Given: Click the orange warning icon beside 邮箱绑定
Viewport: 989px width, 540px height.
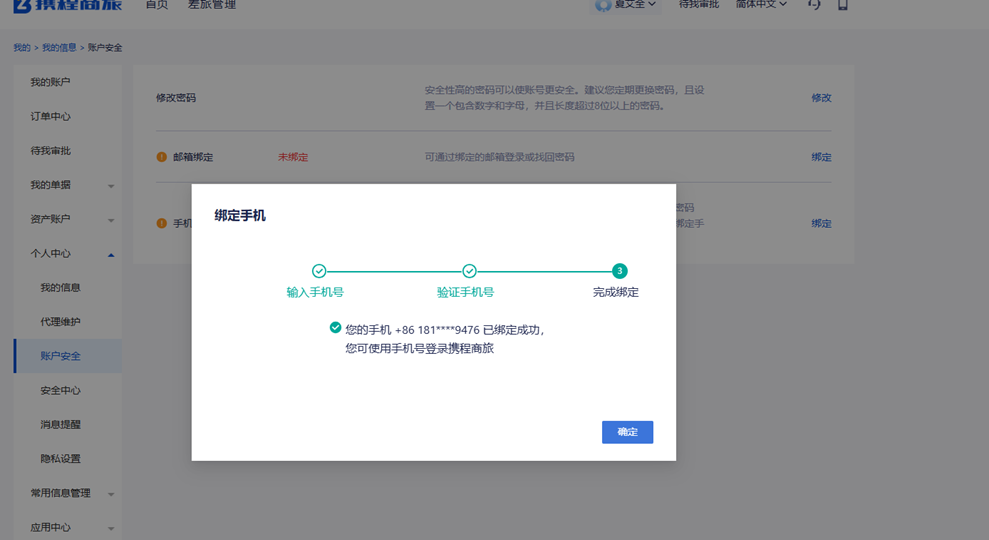Looking at the screenshot, I should [x=161, y=157].
